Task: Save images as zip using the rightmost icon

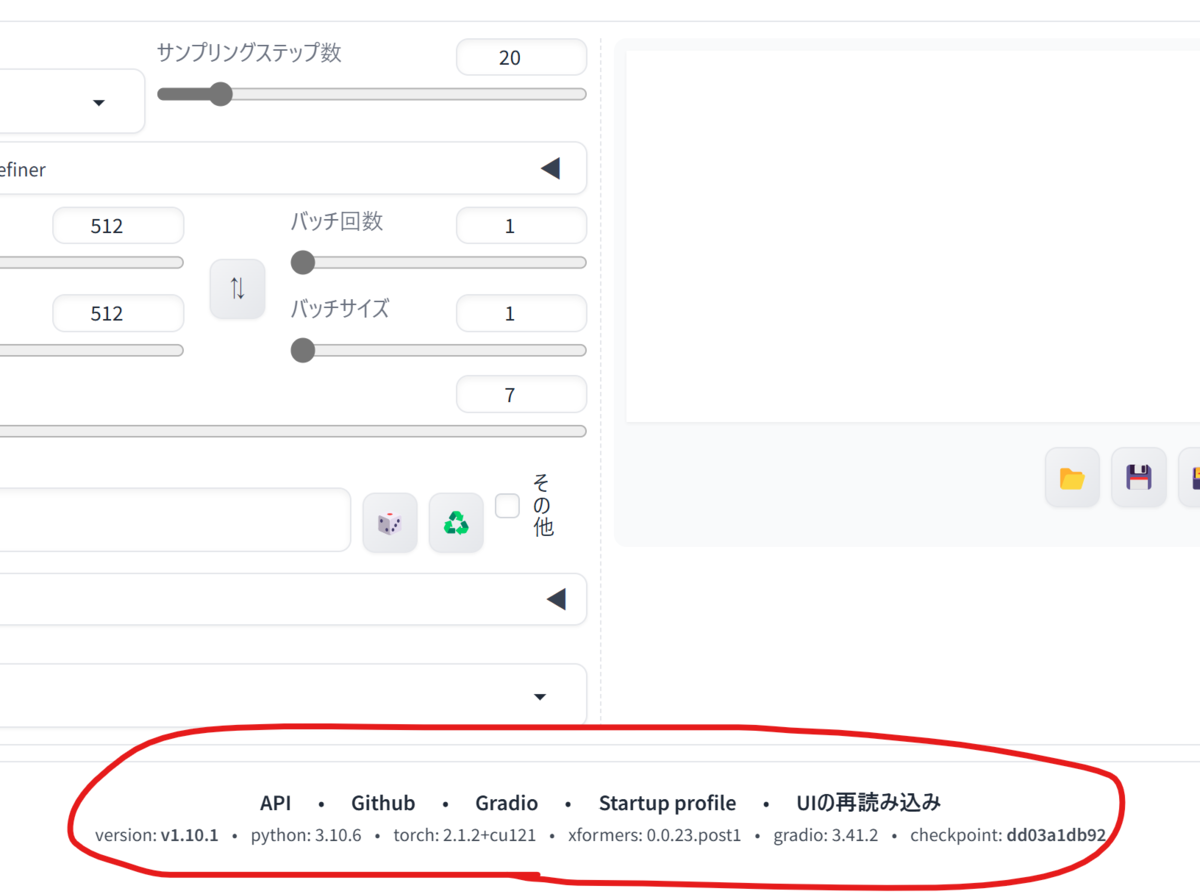Action: point(1194,477)
